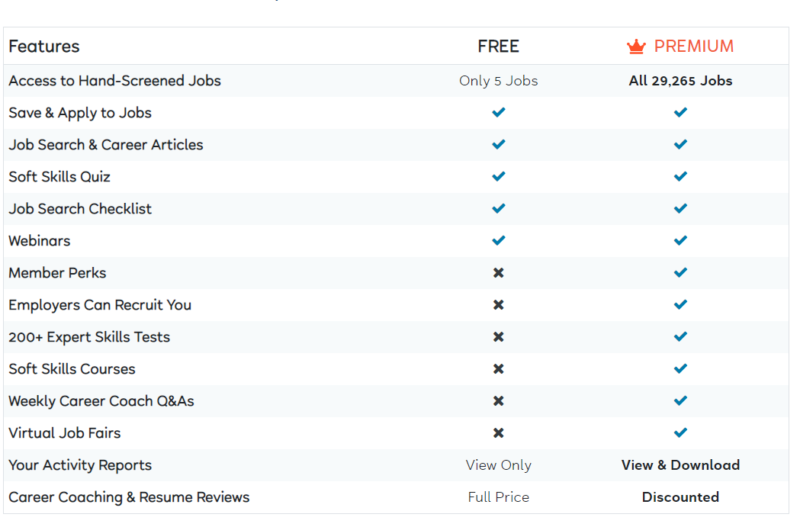The height and width of the screenshot is (527, 800).
Task: Click 'View & Download' in Premium column
Action: 680,465
